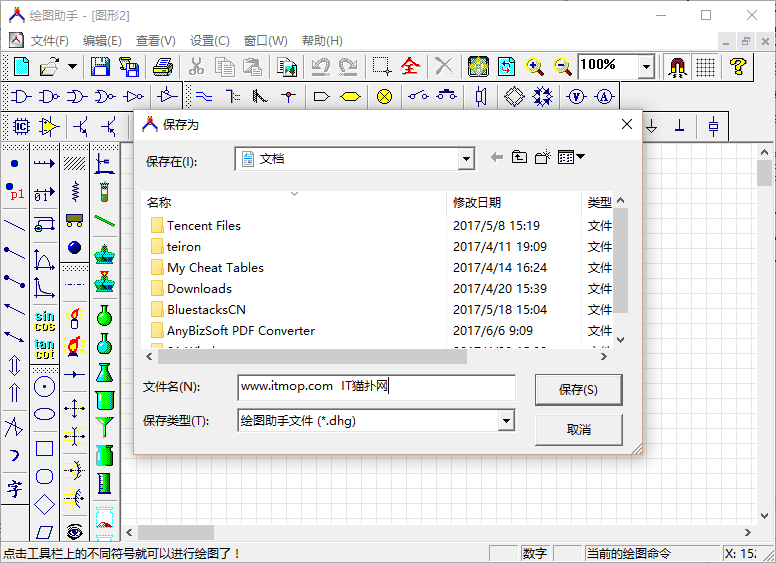The width and height of the screenshot is (776, 563).
Task: Sort by the 修改日期 column header
Action: 514,202
